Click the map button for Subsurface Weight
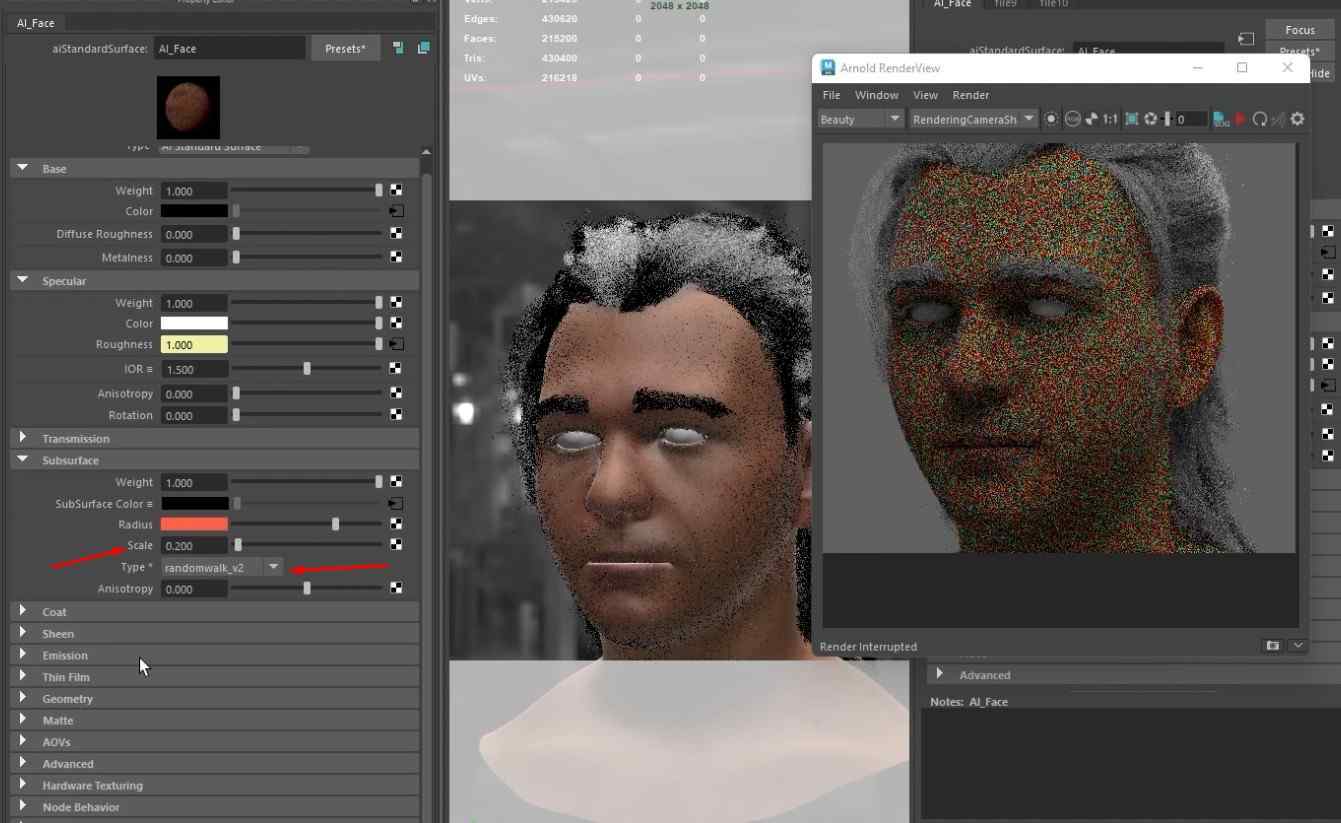 coord(396,482)
